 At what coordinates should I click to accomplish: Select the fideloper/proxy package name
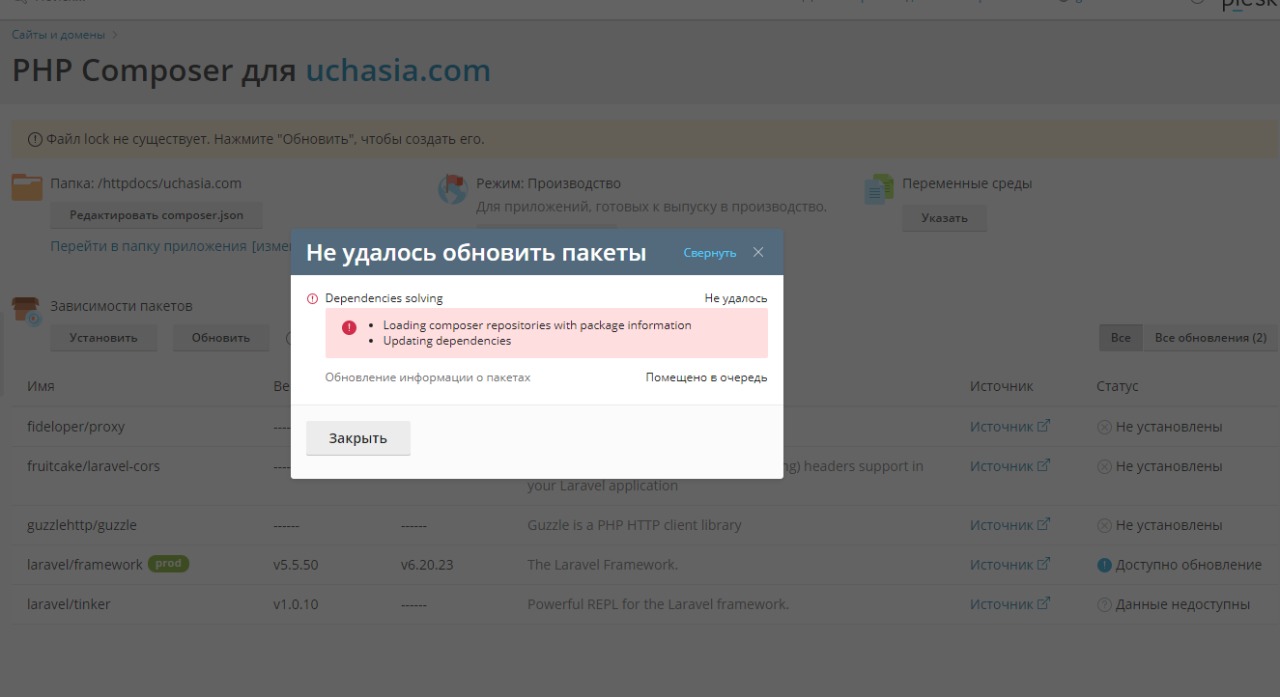click(x=76, y=427)
